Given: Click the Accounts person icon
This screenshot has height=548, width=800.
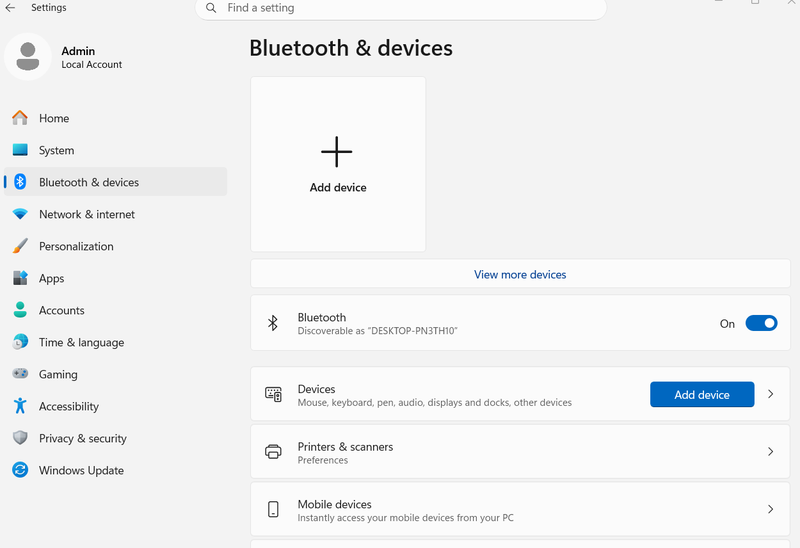Looking at the screenshot, I should click(x=20, y=310).
